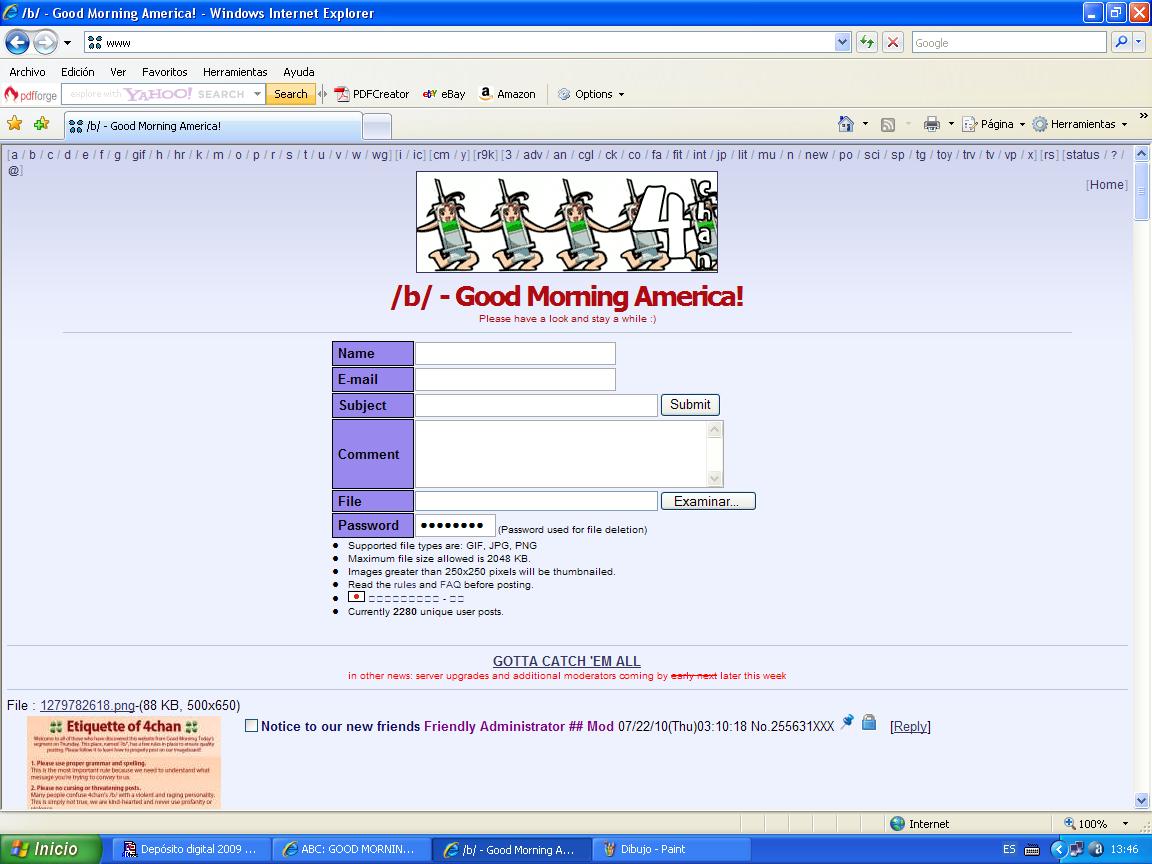The height and width of the screenshot is (864, 1152).
Task: Open the recent pages dropdown arrow
Action: [x=68, y=43]
